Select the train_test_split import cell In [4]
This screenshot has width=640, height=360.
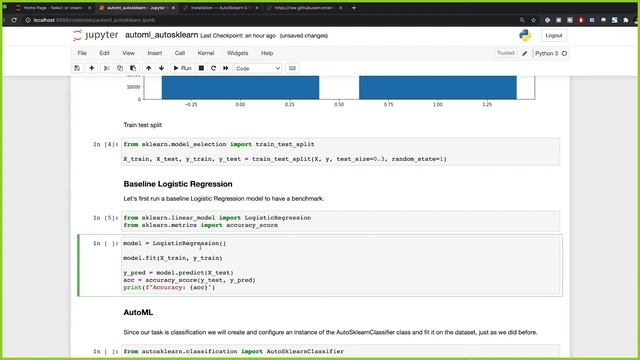tap(340, 151)
